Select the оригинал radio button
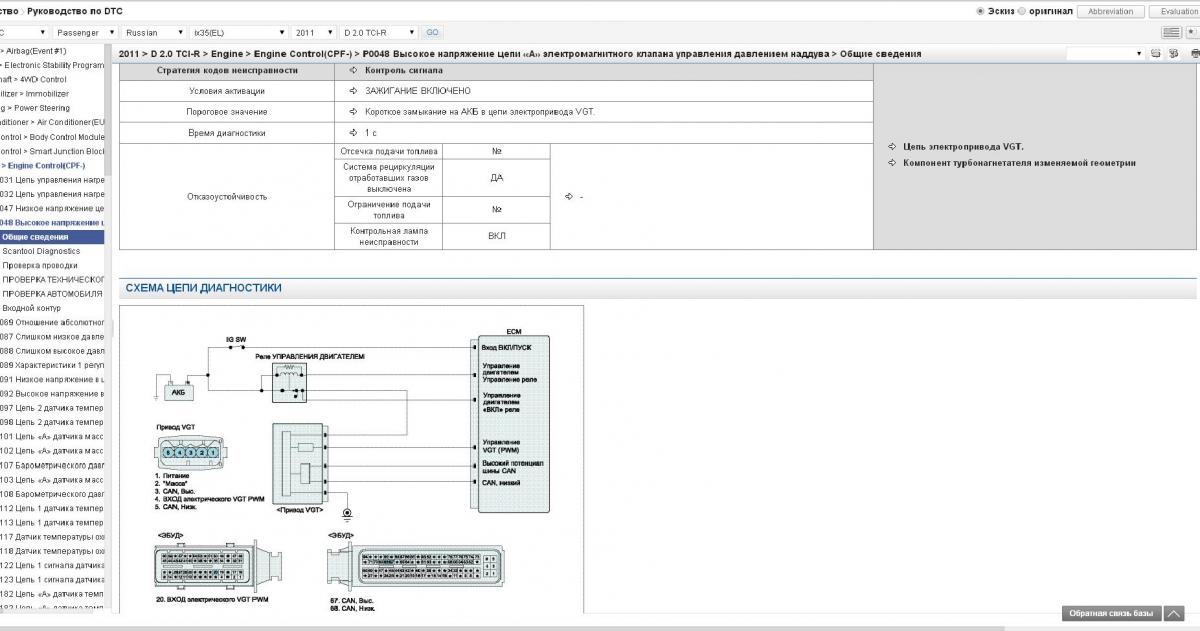1200x631 pixels. pos(1021,11)
